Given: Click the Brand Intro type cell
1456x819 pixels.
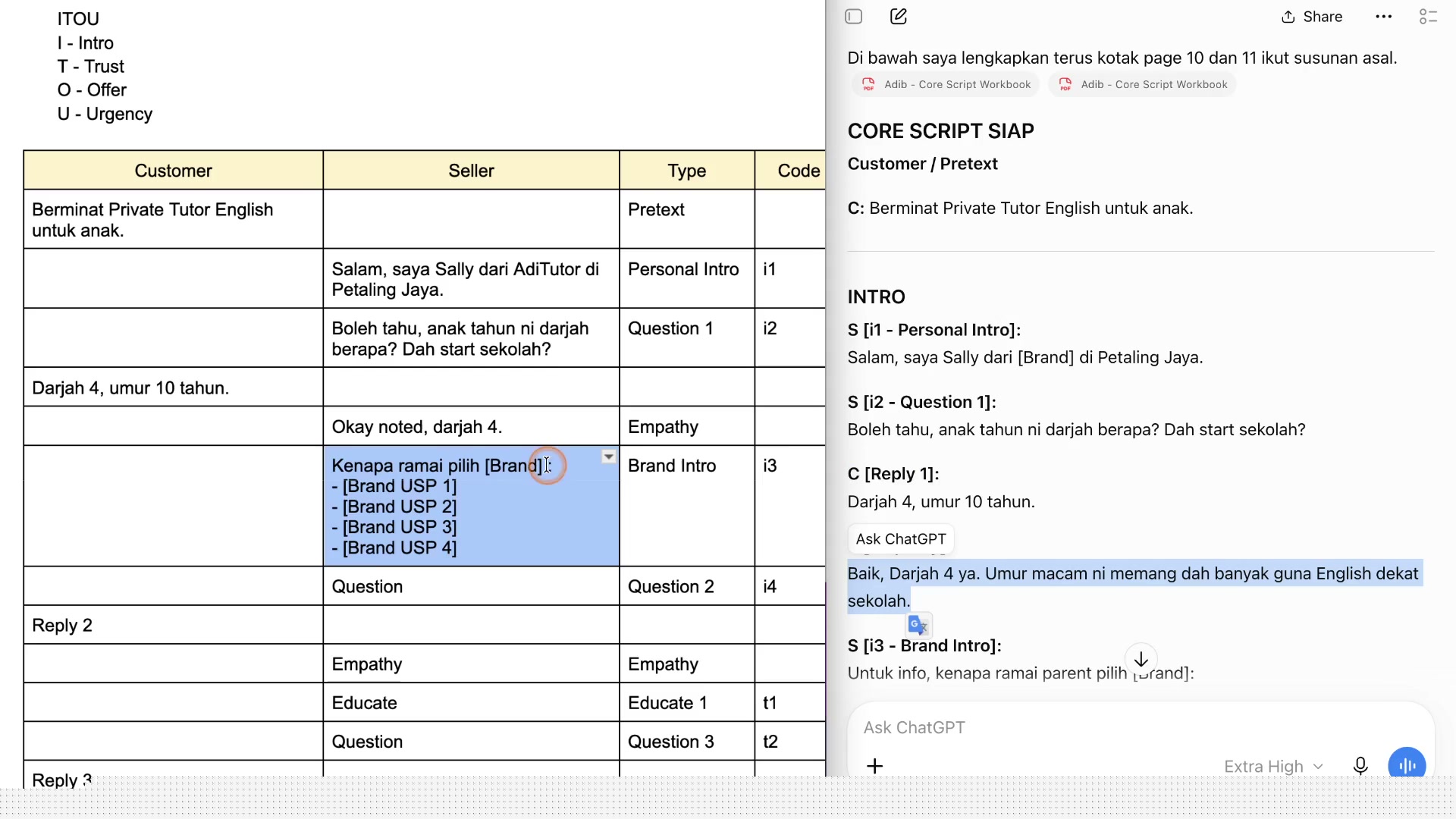Looking at the screenshot, I should (687, 506).
